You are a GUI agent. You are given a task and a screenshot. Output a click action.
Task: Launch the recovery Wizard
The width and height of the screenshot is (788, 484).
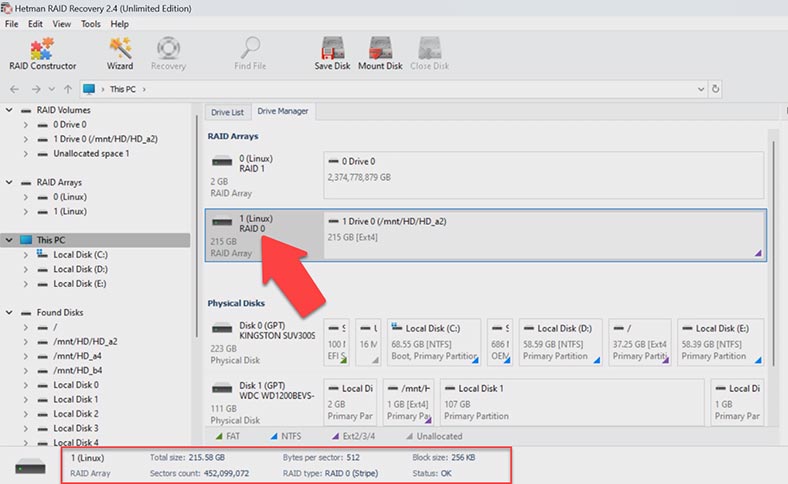pyautogui.click(x=120, y=53)
